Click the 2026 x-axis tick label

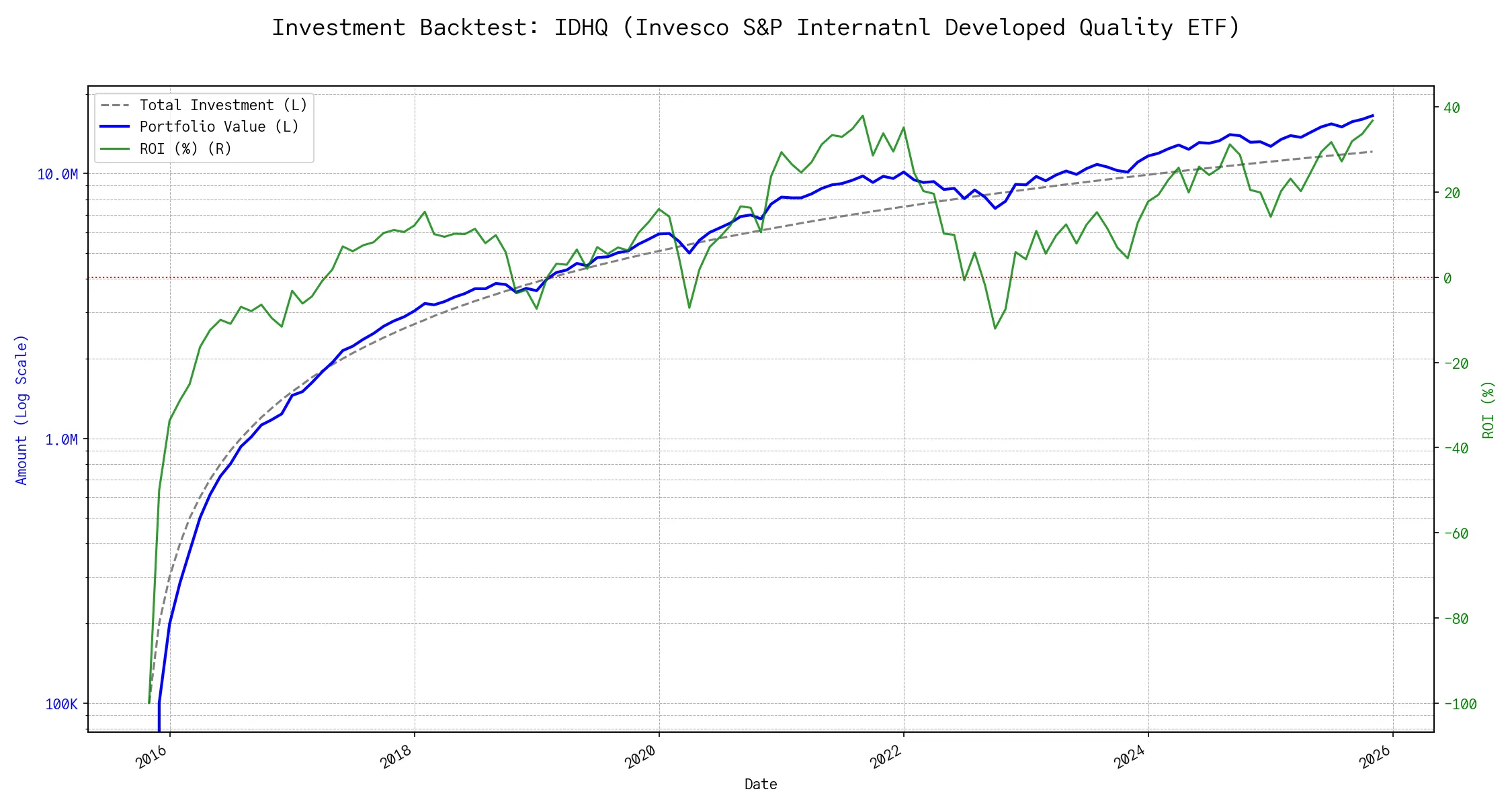[x=1375, y=758]
